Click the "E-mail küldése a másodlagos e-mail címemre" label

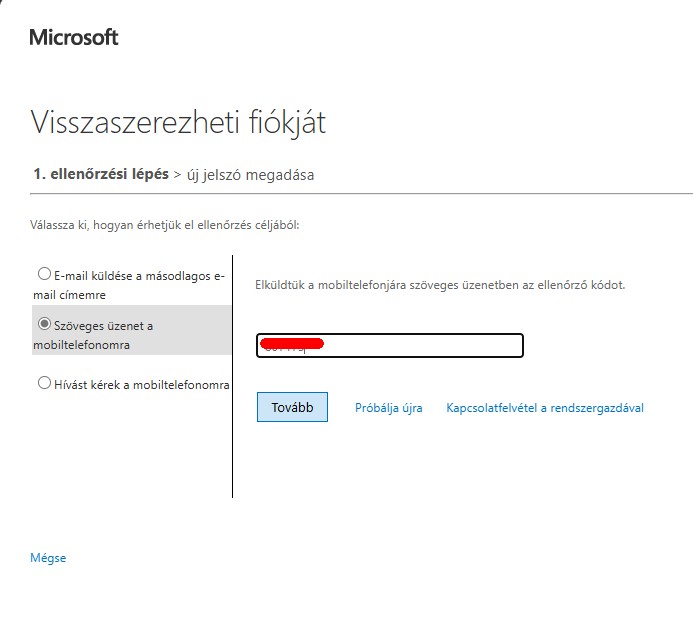pyautogui.click(x=129, y=285)
